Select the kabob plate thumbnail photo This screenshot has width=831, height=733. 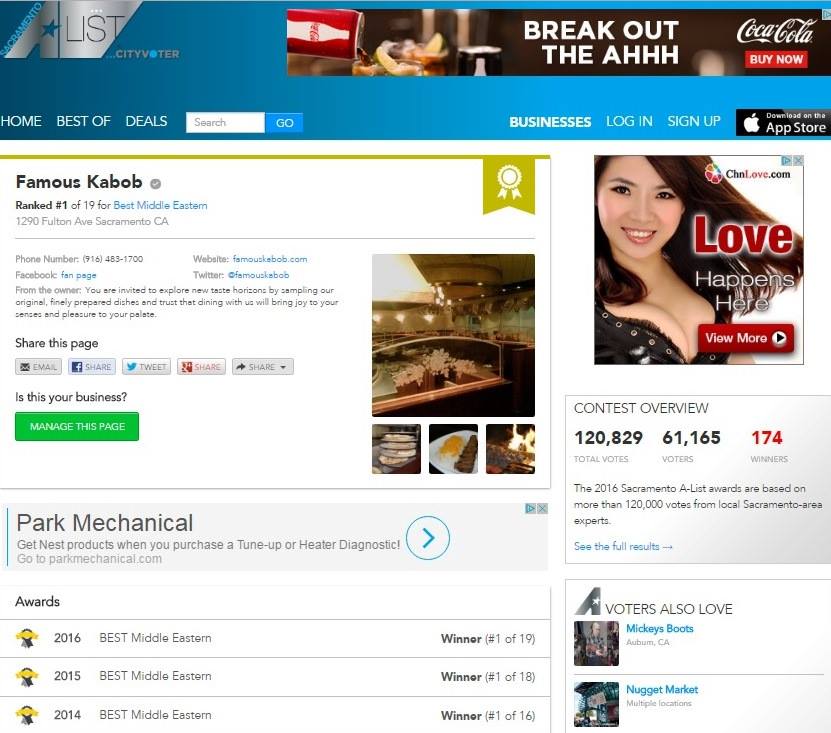coord(453,449)
